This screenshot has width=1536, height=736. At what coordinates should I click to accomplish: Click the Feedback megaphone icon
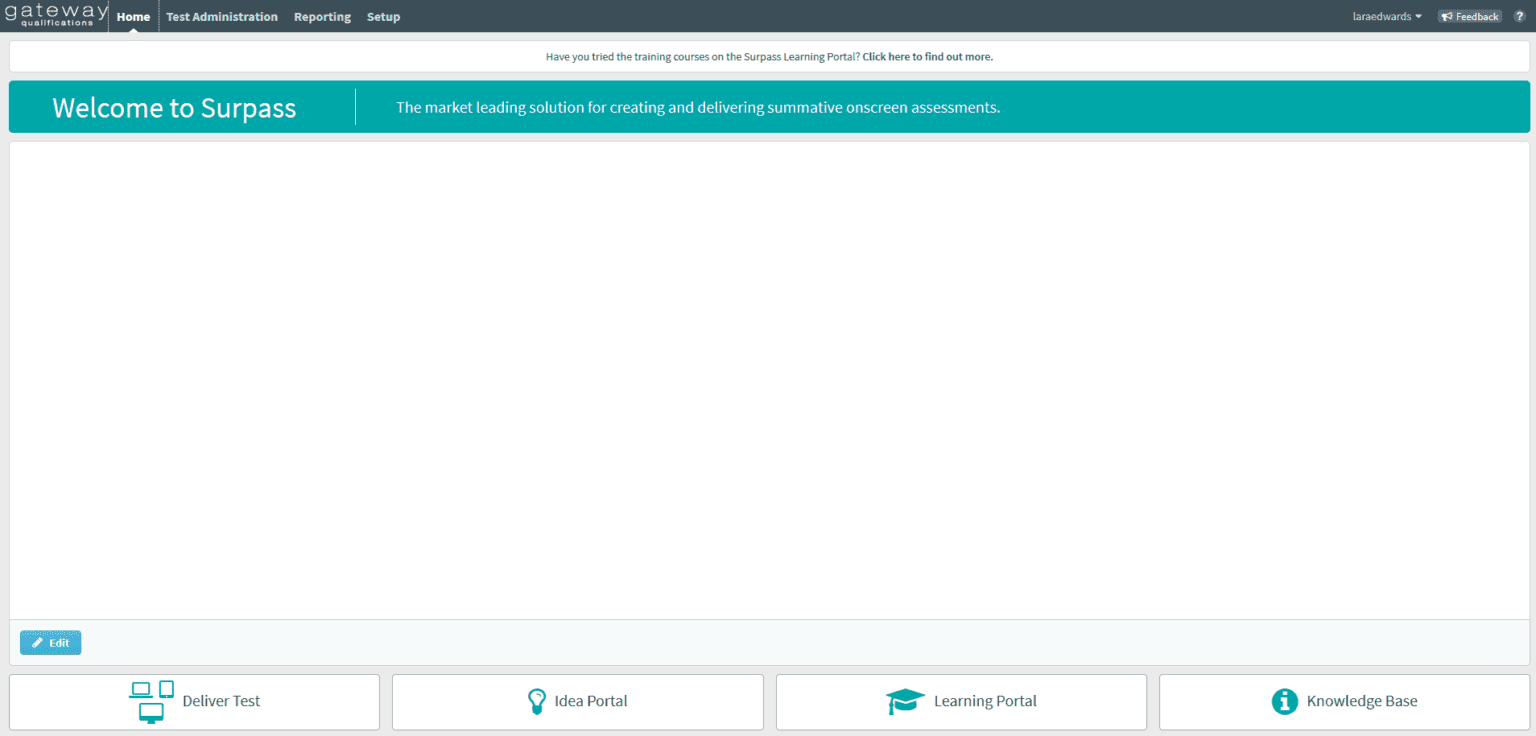pos(1448,15)
